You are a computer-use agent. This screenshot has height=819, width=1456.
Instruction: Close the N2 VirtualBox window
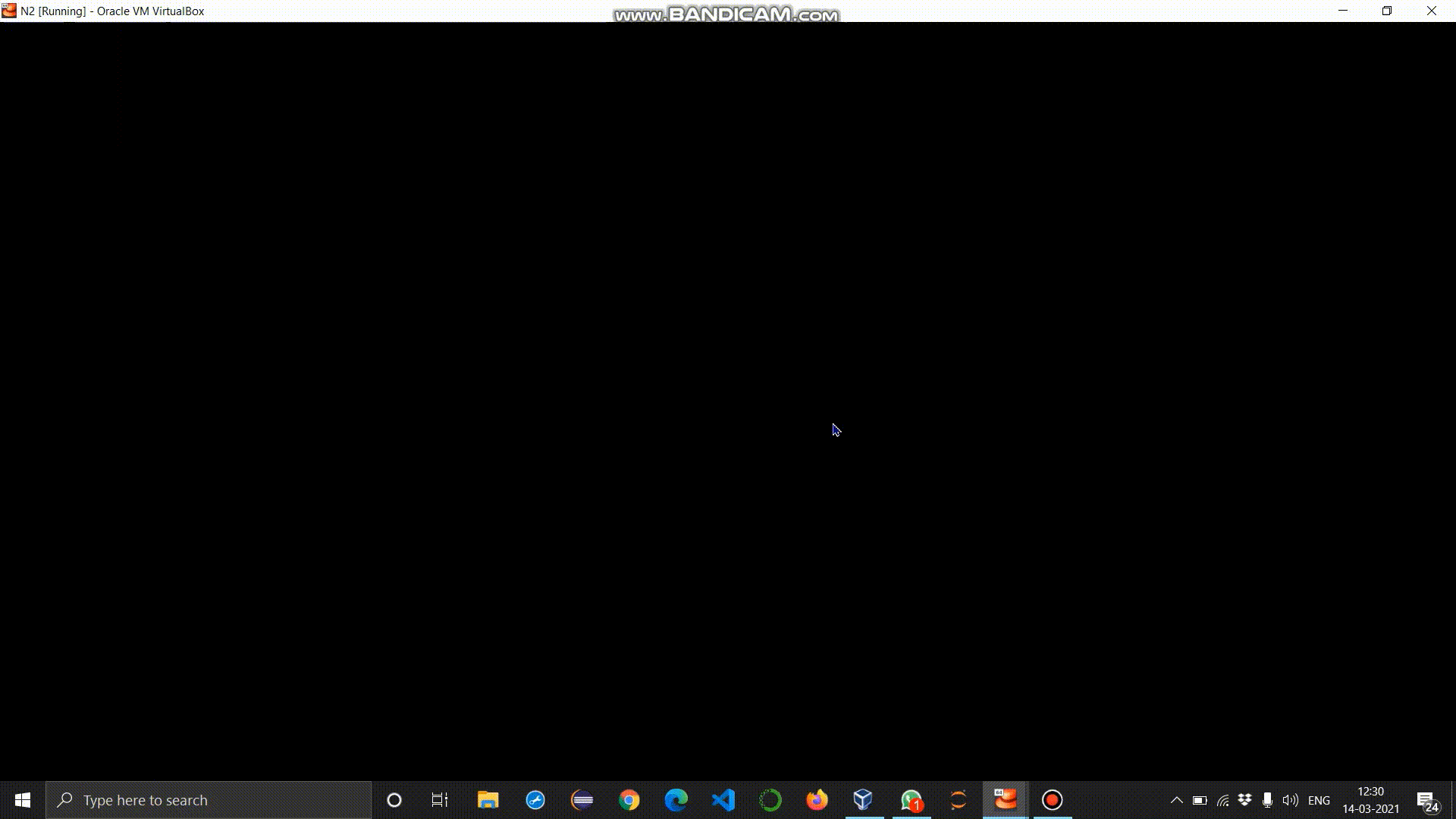(x=1432, y=11)
